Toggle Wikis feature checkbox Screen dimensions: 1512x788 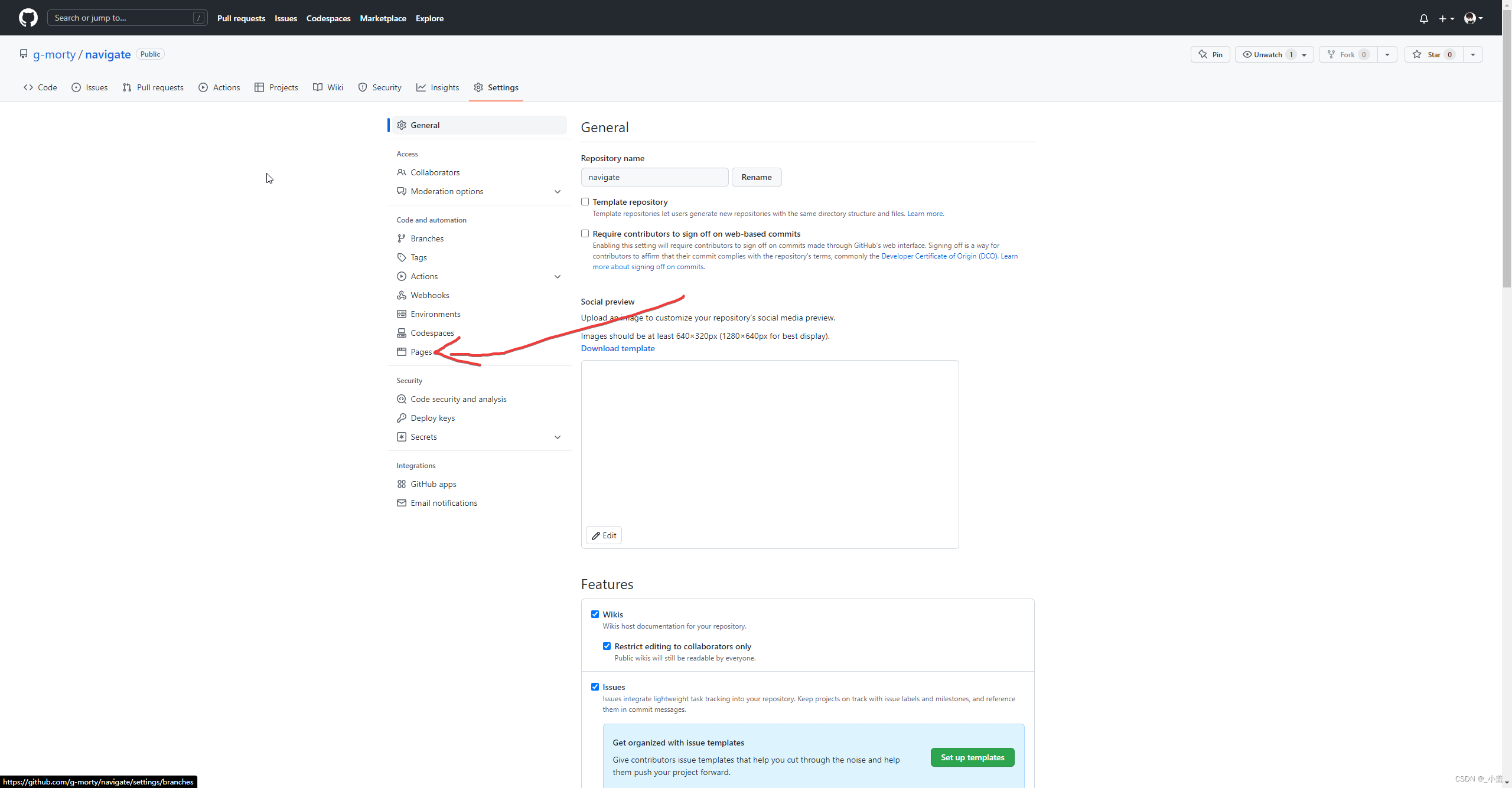pyautogui.click(x=595, y=613)
